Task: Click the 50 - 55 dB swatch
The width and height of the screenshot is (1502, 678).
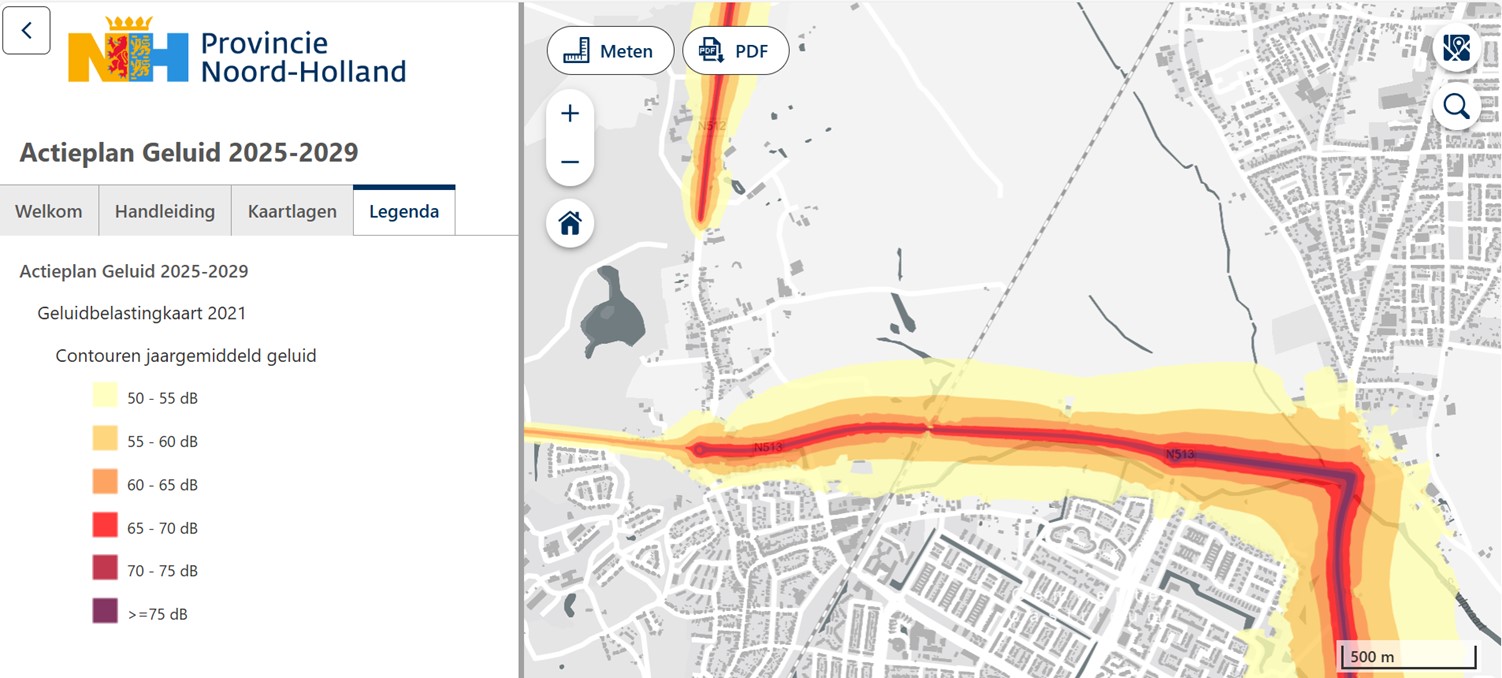Action: [x=105, y=397]
